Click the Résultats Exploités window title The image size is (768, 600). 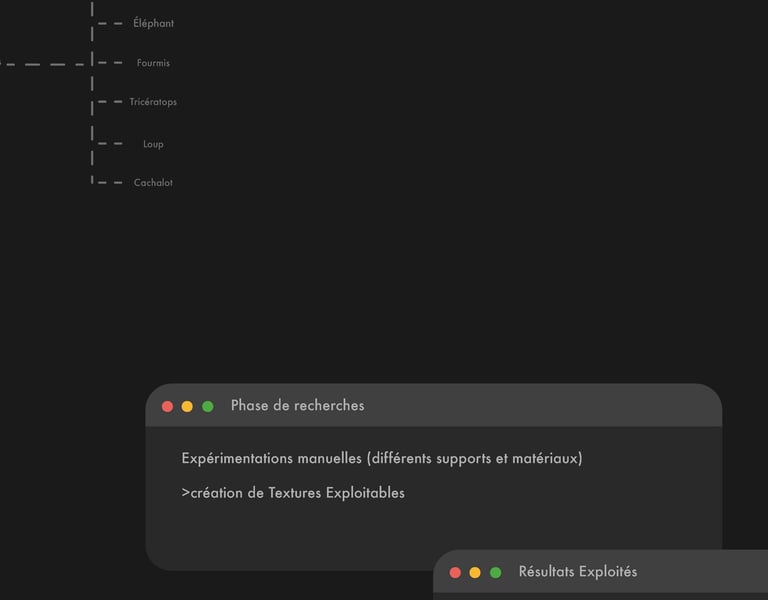pyautogui.click(x=577, y=572)
